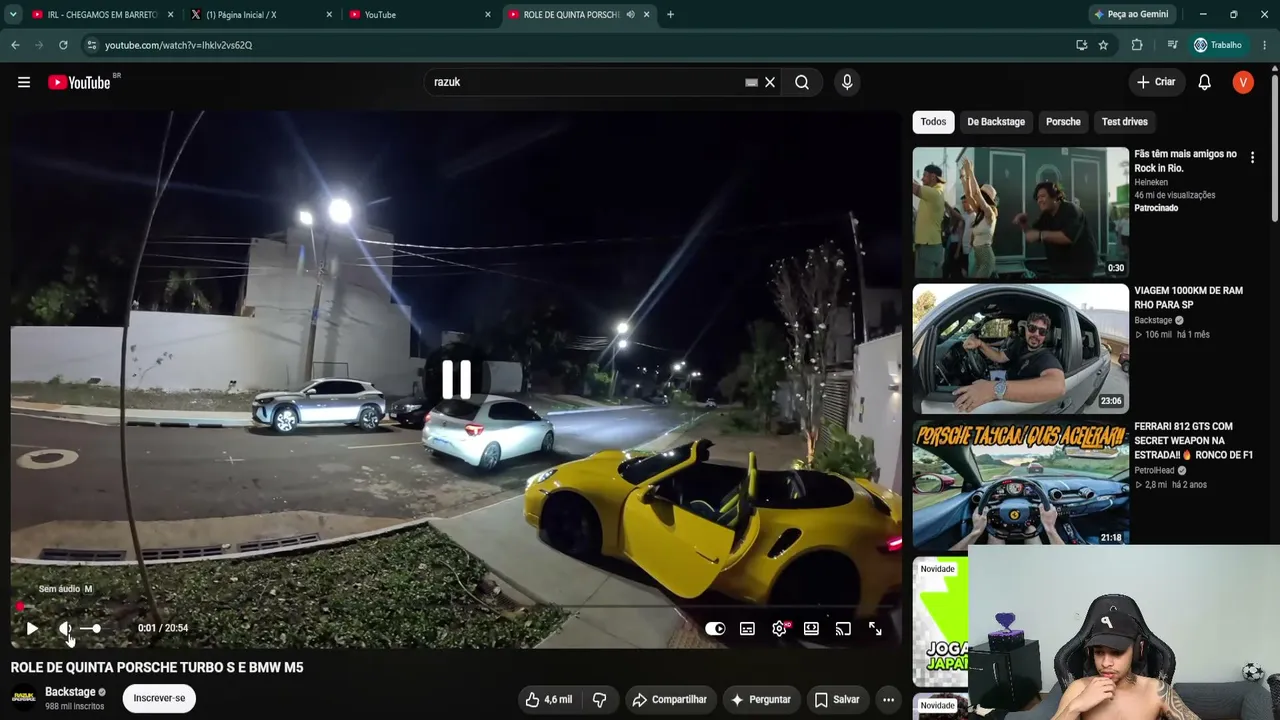Close the X Página Inicial tab

(329, 15)
